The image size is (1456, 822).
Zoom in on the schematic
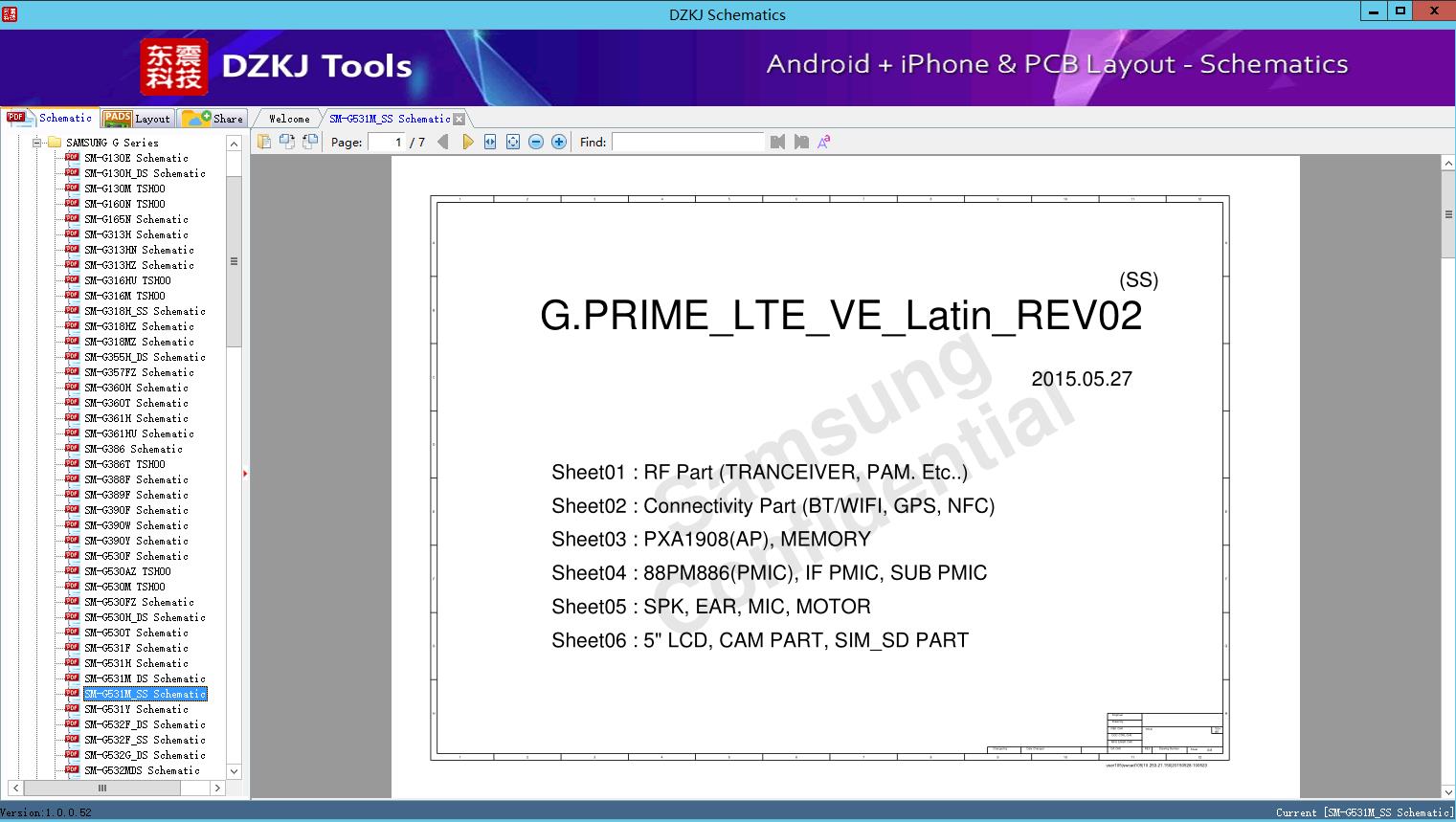click(559, 142)
